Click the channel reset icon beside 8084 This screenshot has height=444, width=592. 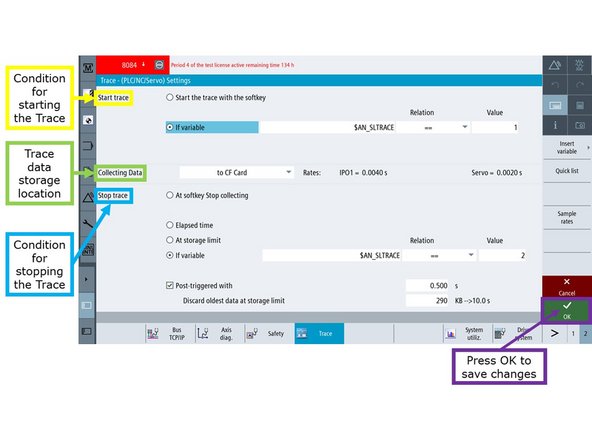(x=159, y=65)
